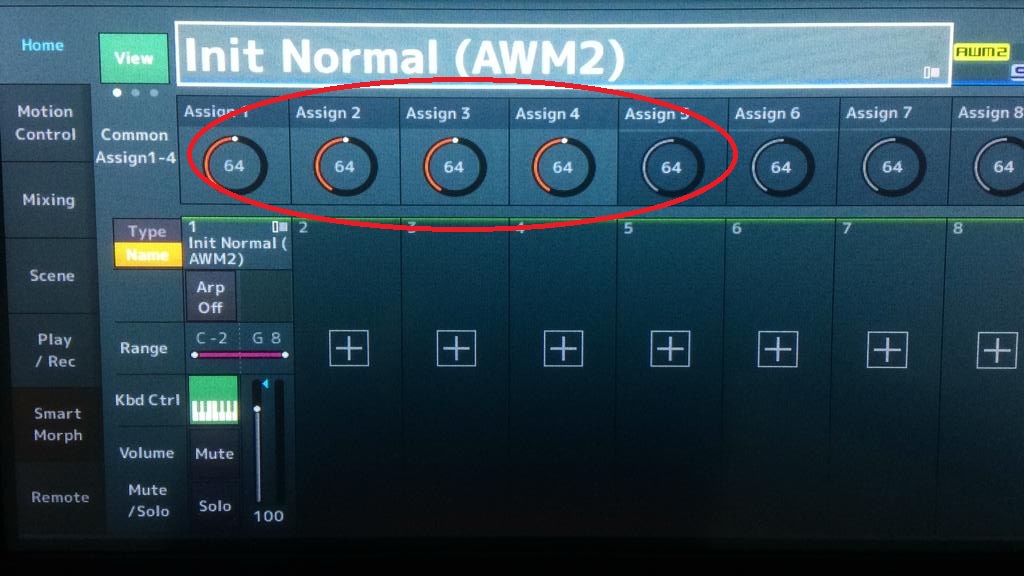
Task: Select the Assign 7 knob
Action: 892,167
